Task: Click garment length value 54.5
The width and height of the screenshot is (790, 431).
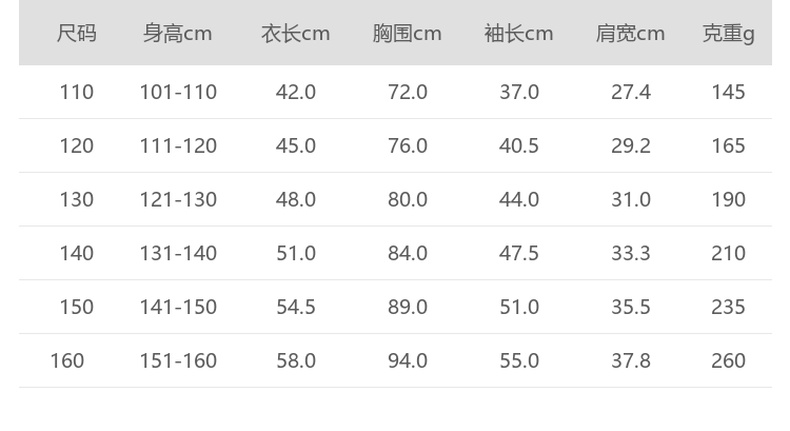Action: click(x=296, y=307)
